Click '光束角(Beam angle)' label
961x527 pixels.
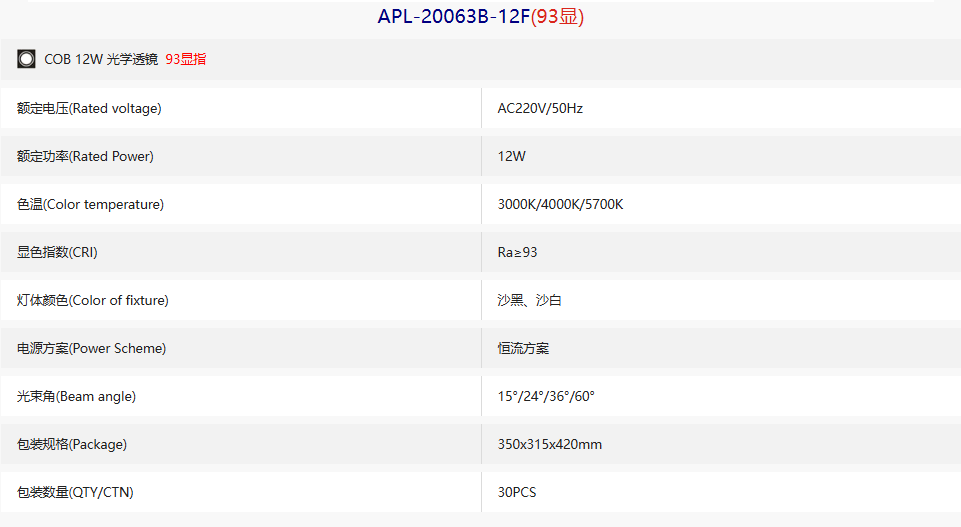pyautogui.click(x=76, y=396)
